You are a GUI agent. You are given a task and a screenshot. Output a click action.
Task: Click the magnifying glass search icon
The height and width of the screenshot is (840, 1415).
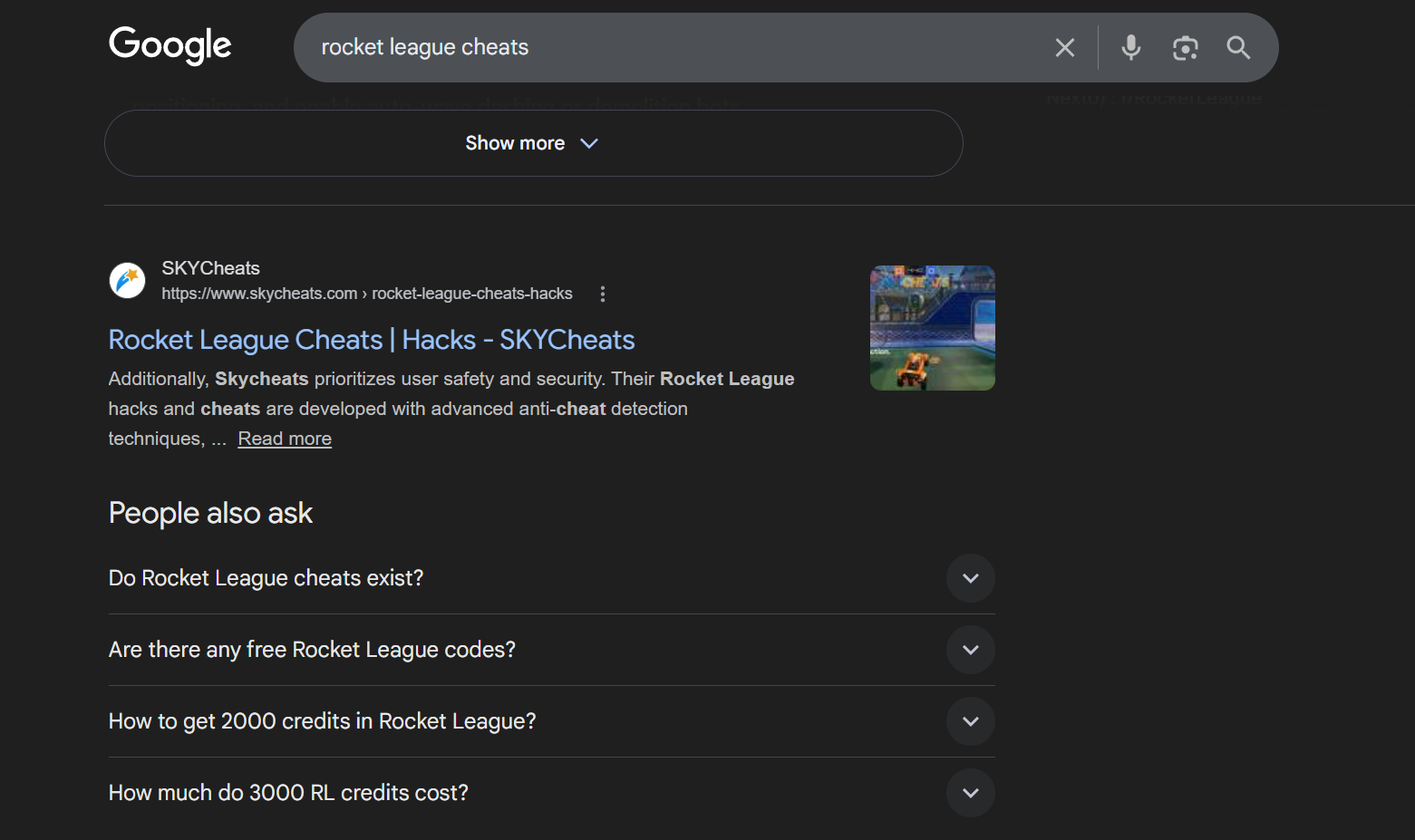[x=1238, y=48]
